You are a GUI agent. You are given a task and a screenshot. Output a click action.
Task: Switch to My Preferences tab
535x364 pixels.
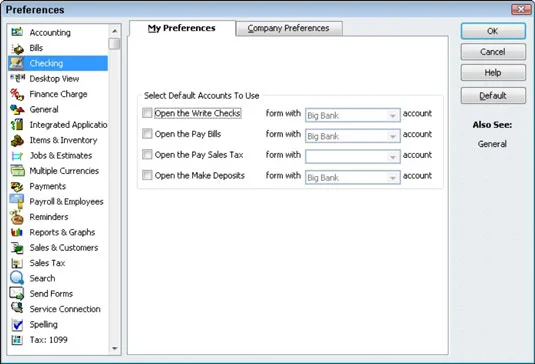[x=182, y=28]
